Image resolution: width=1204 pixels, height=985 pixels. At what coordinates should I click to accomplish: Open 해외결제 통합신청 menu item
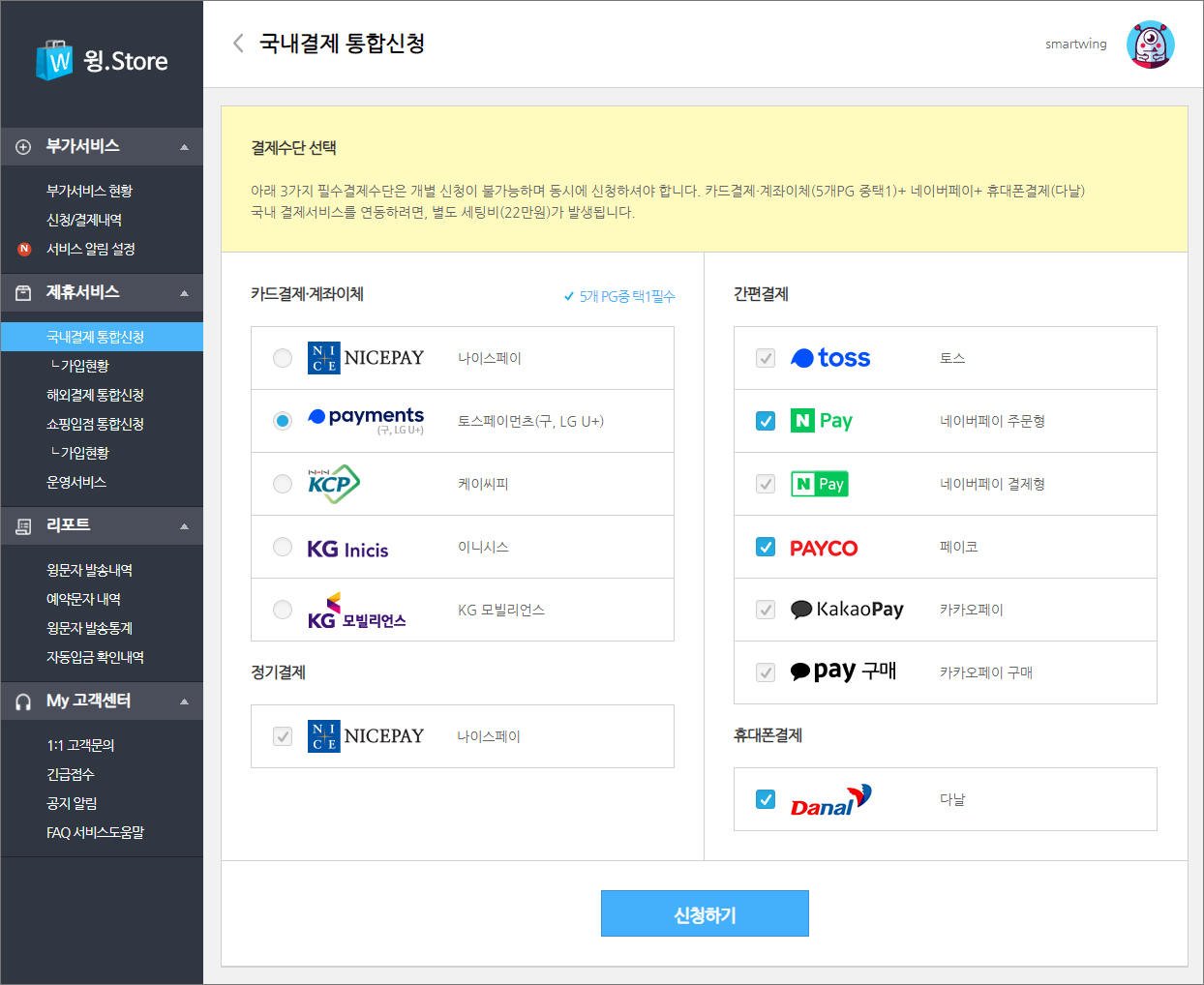tap(95, 395)
